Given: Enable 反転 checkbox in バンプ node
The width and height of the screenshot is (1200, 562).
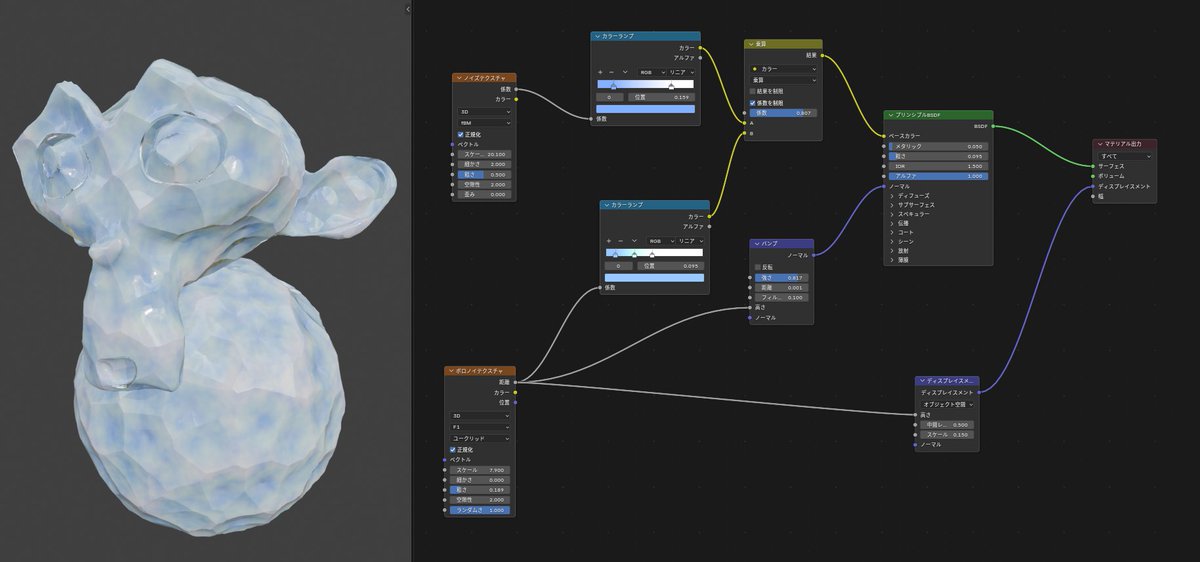Looking at the screenshot, I should (758, 267).
